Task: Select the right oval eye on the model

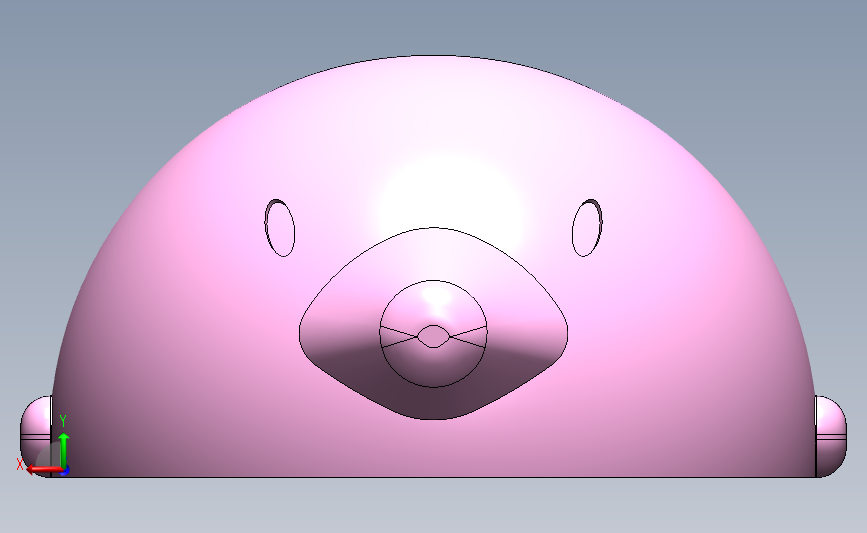Action: pyautogui.click(x=587, y=228)
